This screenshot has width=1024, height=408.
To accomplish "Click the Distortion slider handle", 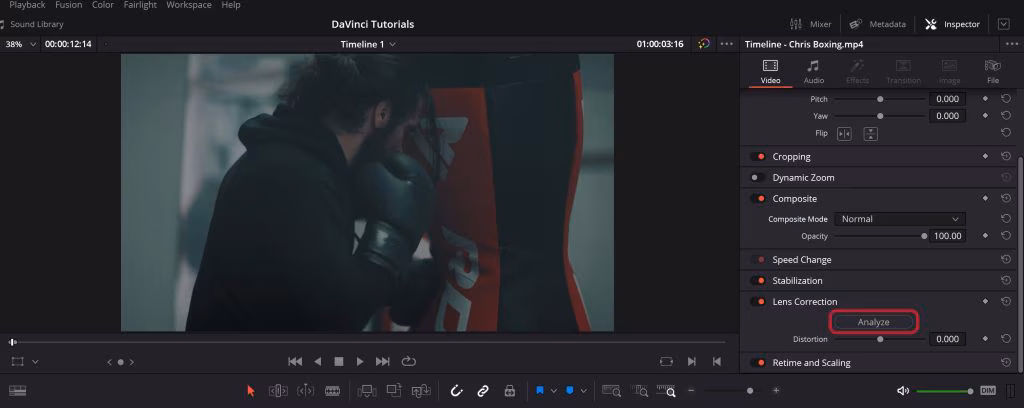I will 880,339.
